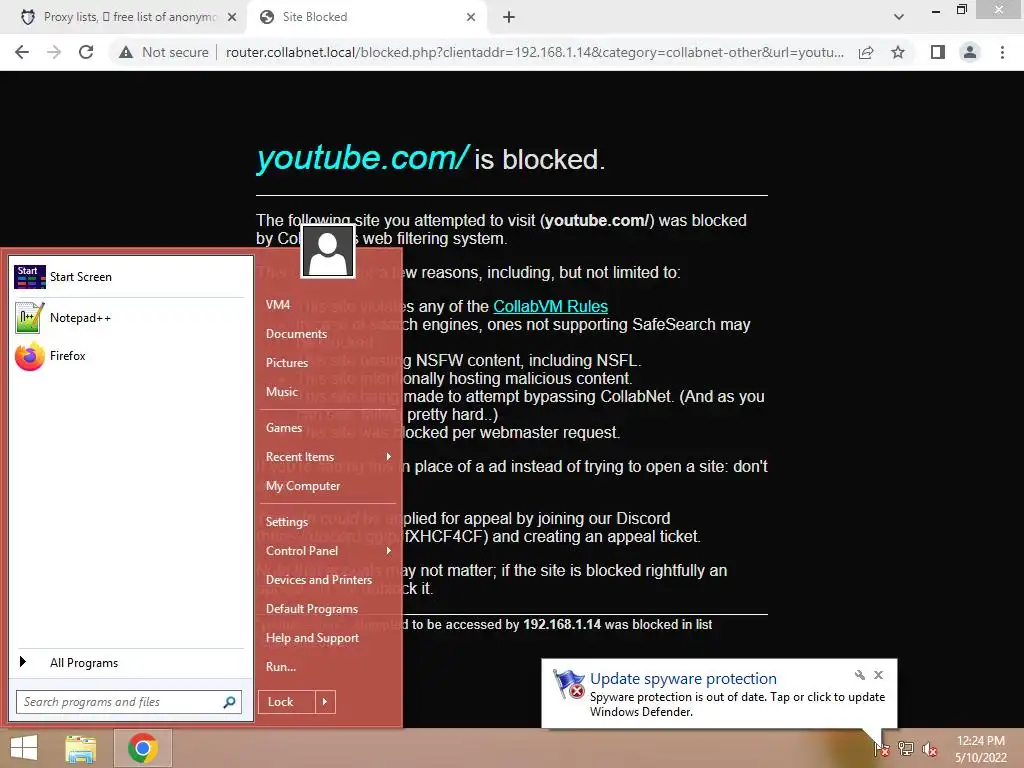Open Start Screen from start menu
The width and height of the screenshot is (1024, 768).
(129, 277)
